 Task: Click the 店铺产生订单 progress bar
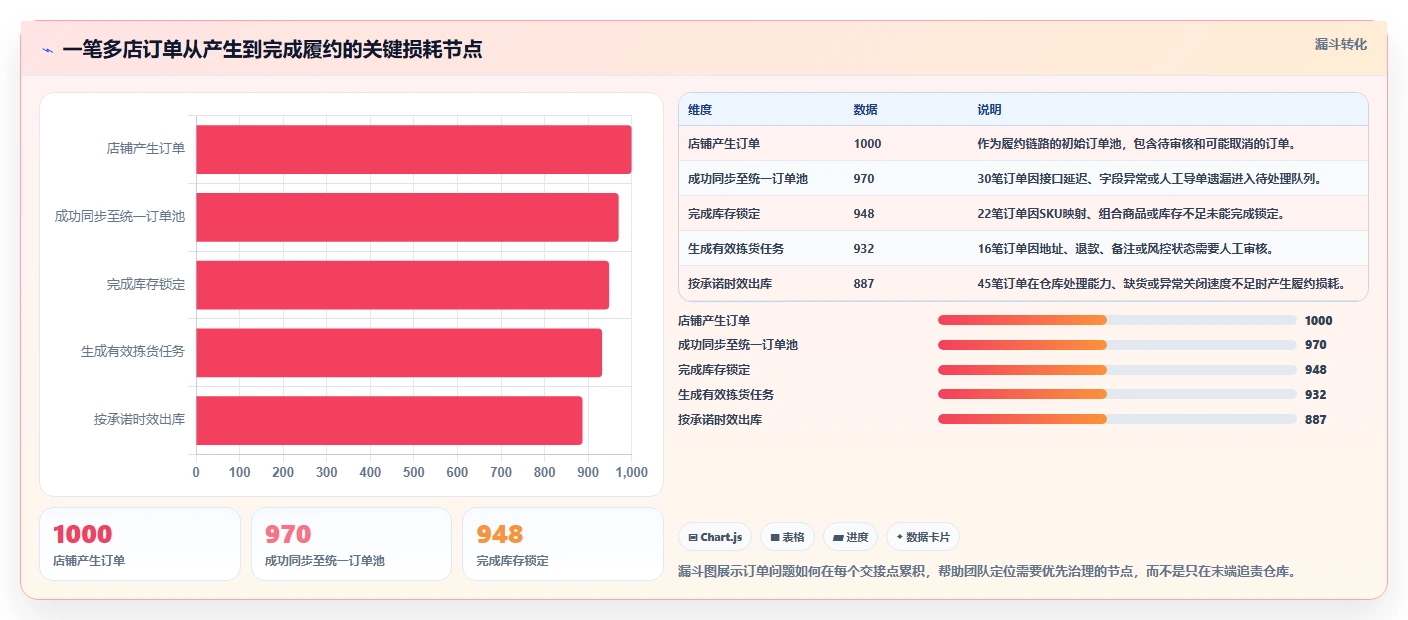1117,320
